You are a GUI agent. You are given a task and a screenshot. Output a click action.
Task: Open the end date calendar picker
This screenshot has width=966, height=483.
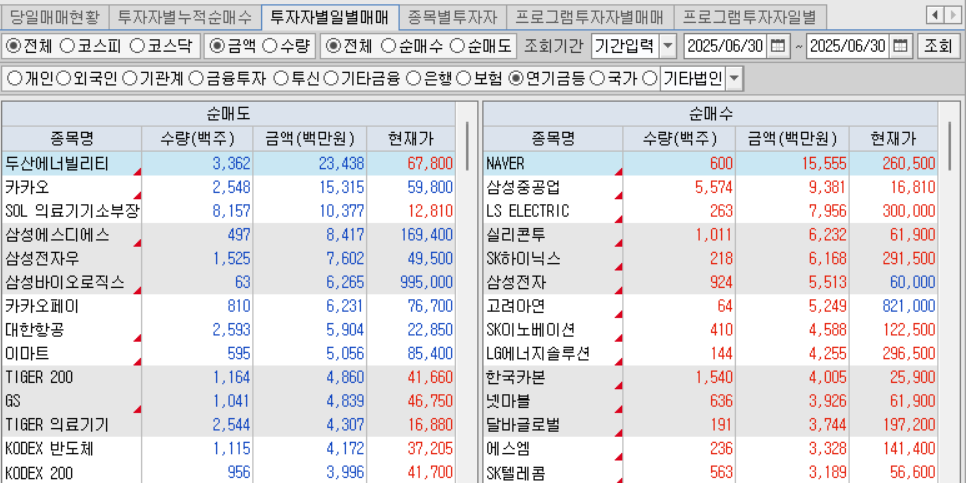901,46
